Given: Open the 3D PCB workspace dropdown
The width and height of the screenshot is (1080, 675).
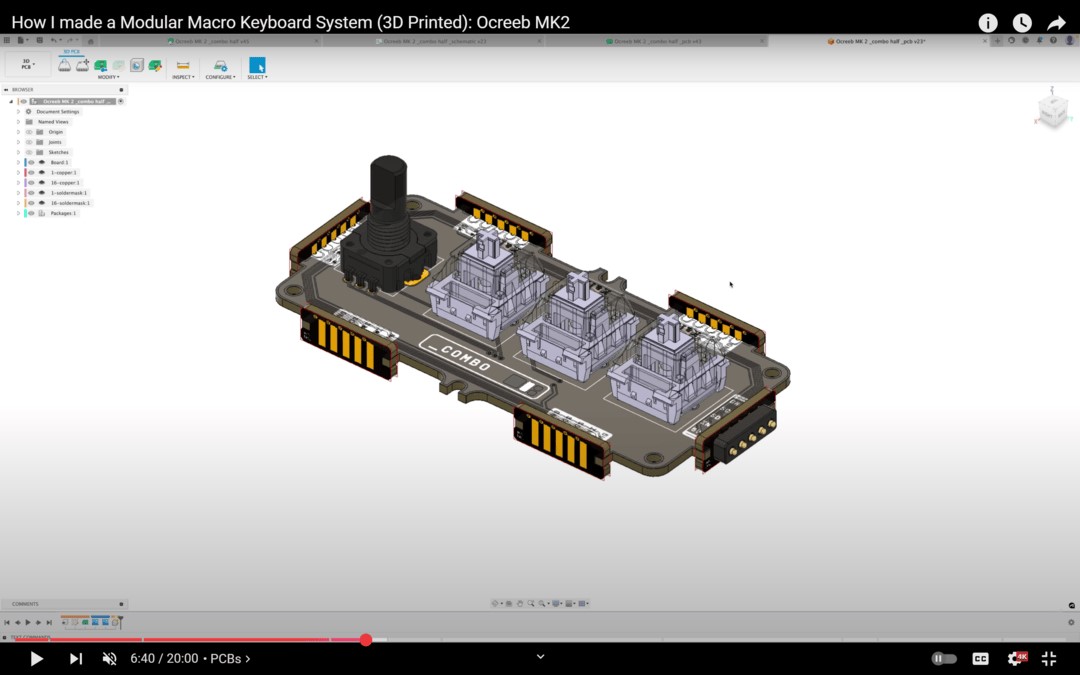Looking at the screenshot, I should coord(28,64).
